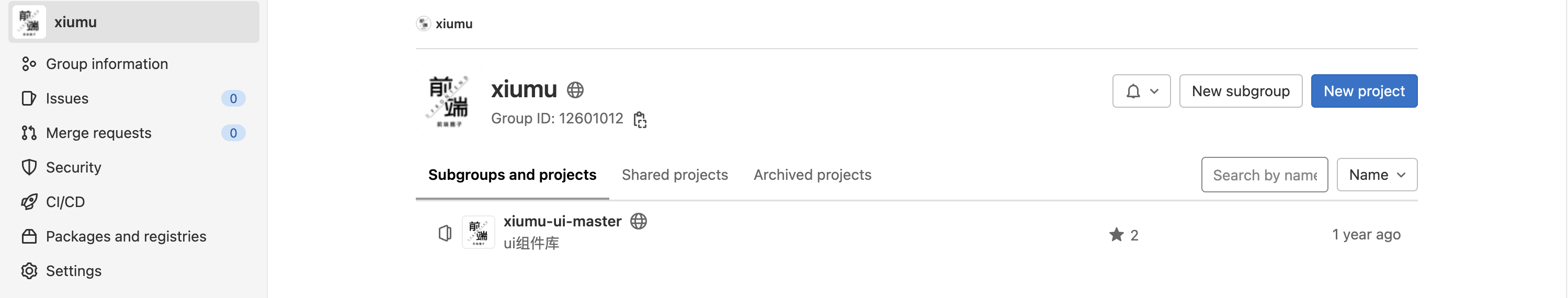Star the xiumu-ui-master project
This screenshot has height=298, width=1568.
click(1116, 235)
